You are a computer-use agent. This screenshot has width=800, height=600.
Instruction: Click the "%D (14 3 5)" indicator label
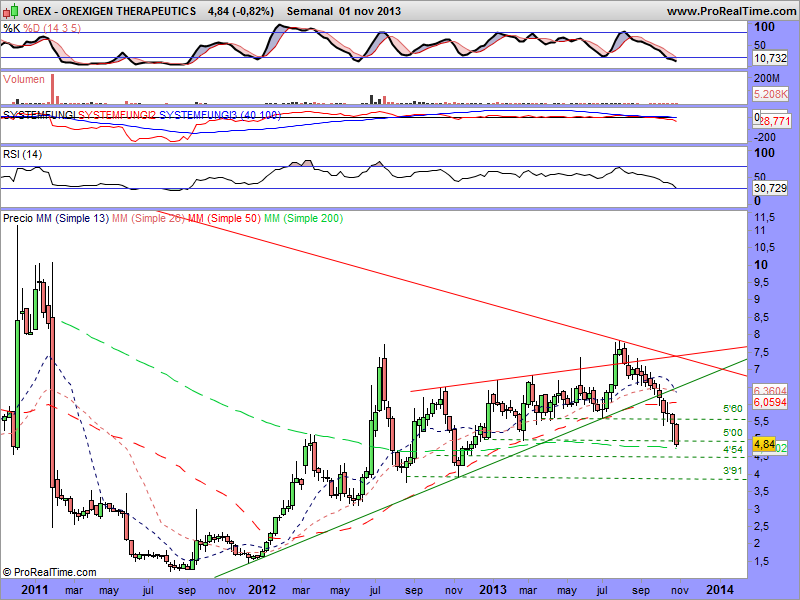[52, 28]
